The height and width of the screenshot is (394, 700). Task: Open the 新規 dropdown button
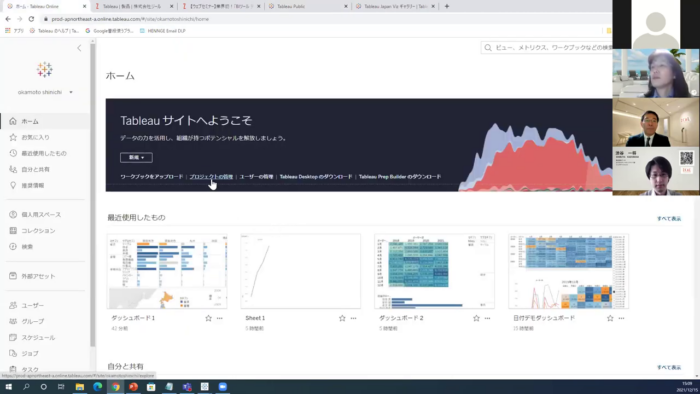point(136,158)
